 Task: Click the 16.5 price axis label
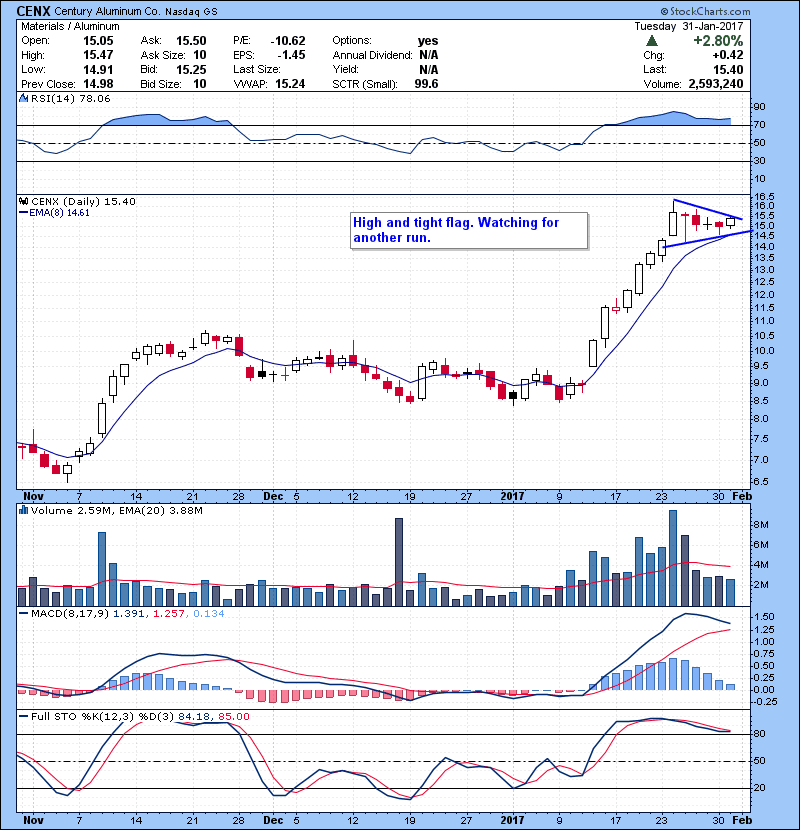click(x=763, y=196)
